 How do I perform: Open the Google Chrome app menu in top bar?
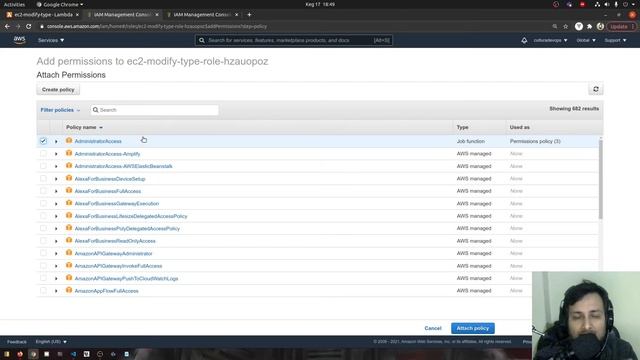point(60,4)
